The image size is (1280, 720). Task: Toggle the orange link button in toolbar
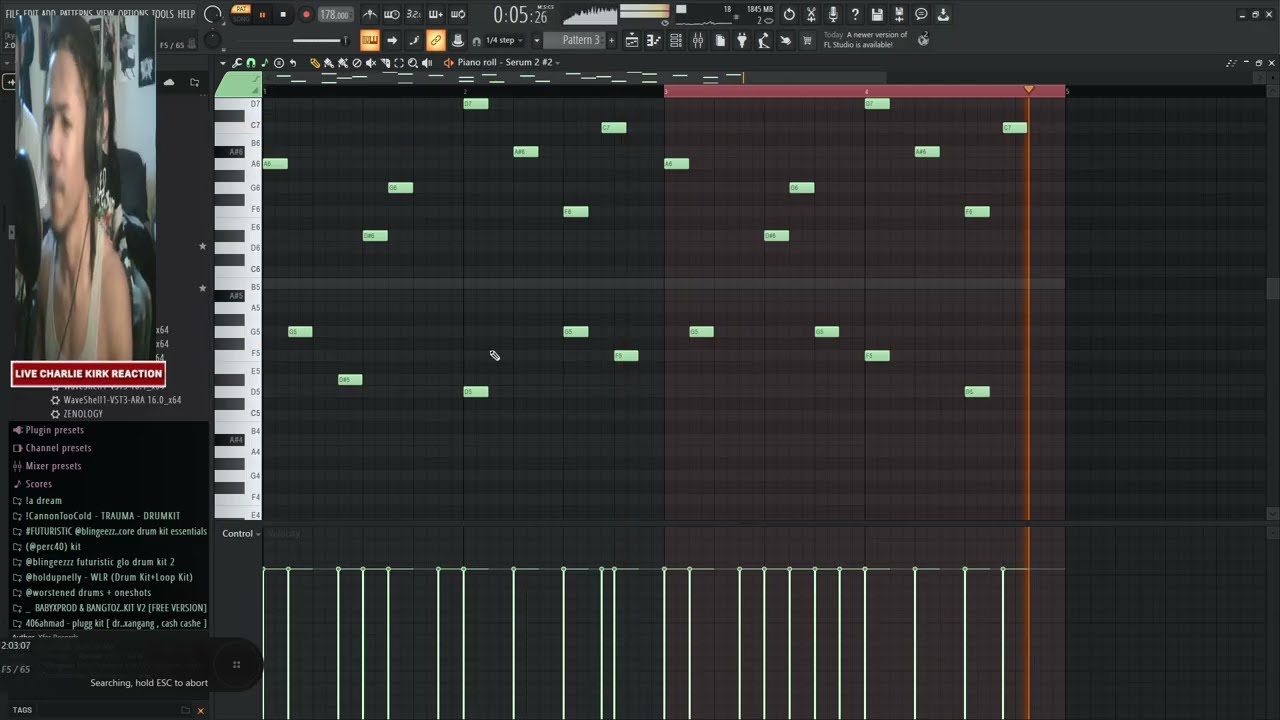point(436,40)
